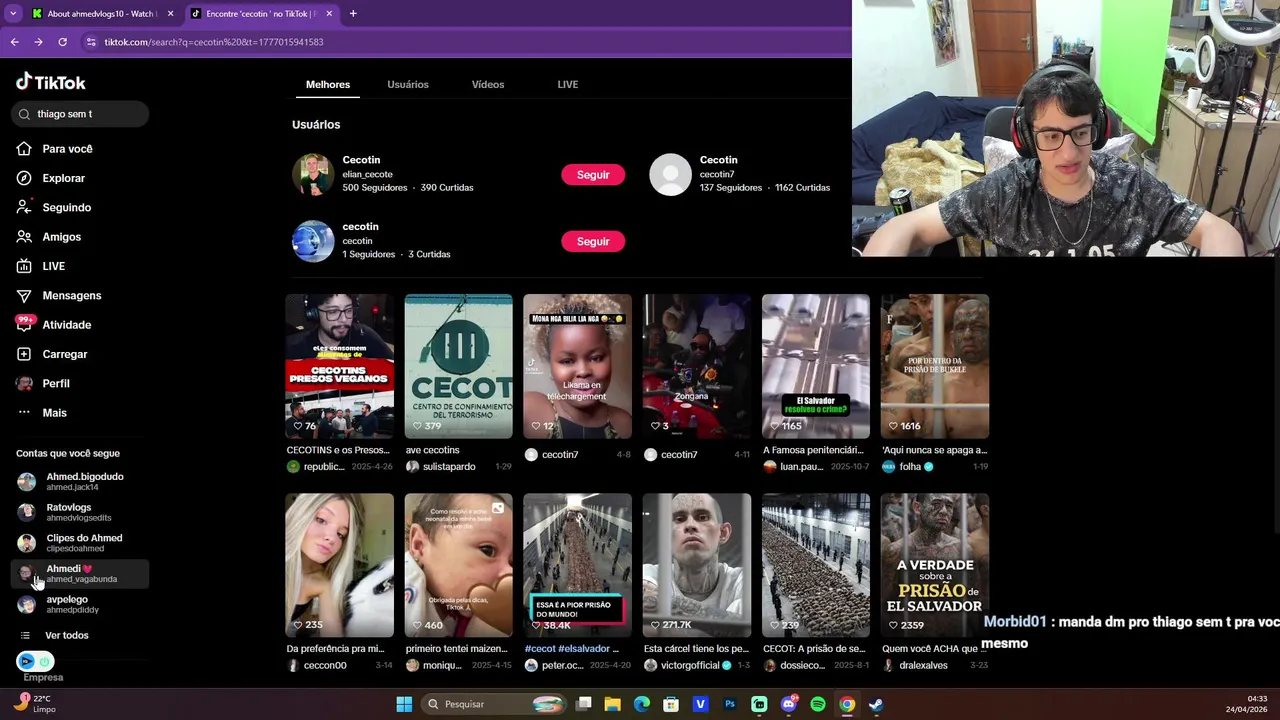Screen dimensions: 1280x720
Task: Open the Windows Start menu
Action: [404, 704]
